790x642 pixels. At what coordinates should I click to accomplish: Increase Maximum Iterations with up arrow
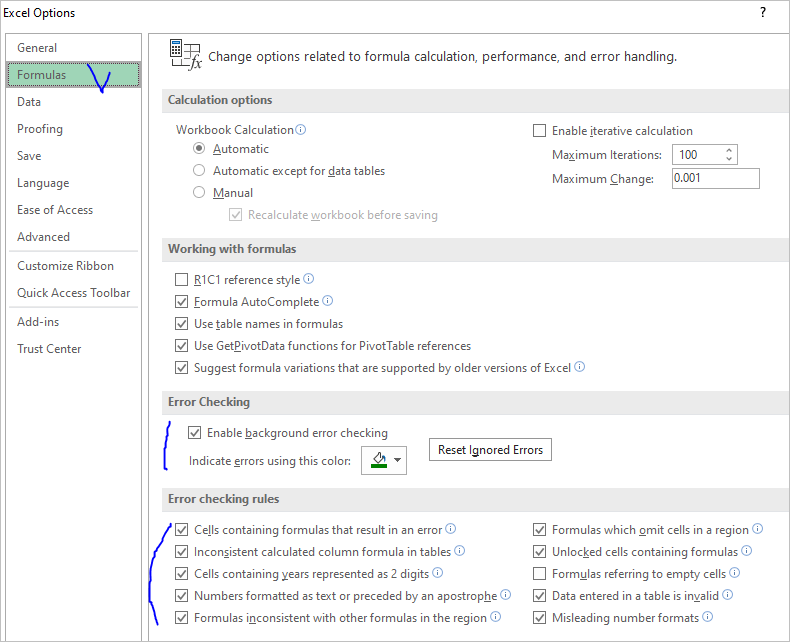coord(729,150)
